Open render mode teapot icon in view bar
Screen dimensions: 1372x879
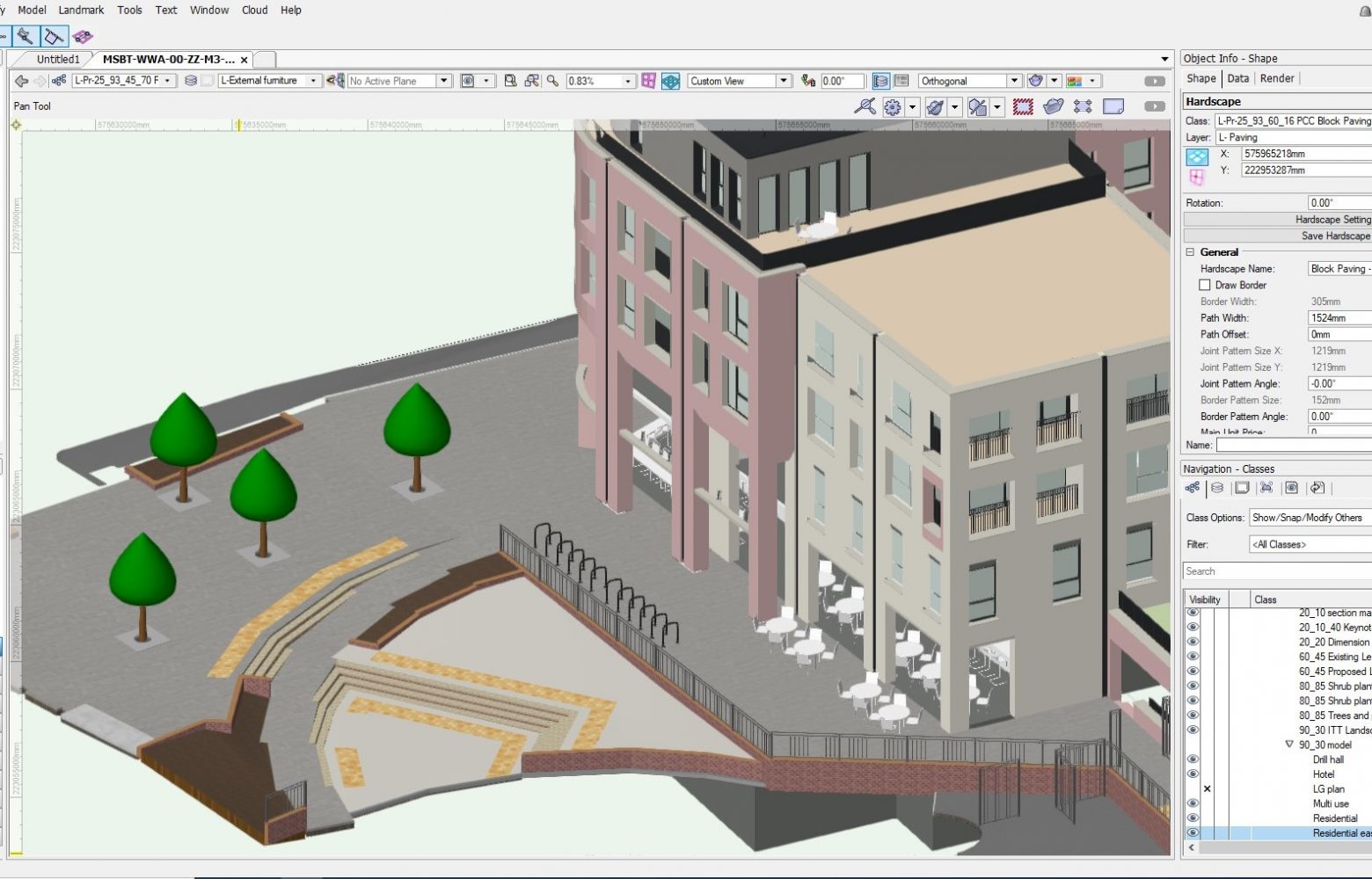1036,81
